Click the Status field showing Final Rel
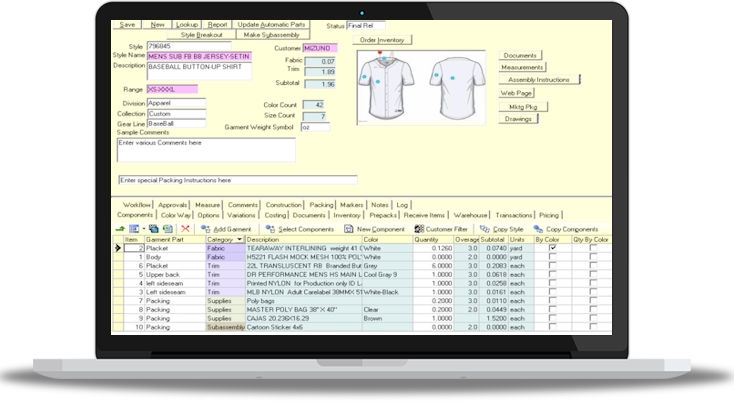Screen dimensions: 734x402 (x=366, y=26)
